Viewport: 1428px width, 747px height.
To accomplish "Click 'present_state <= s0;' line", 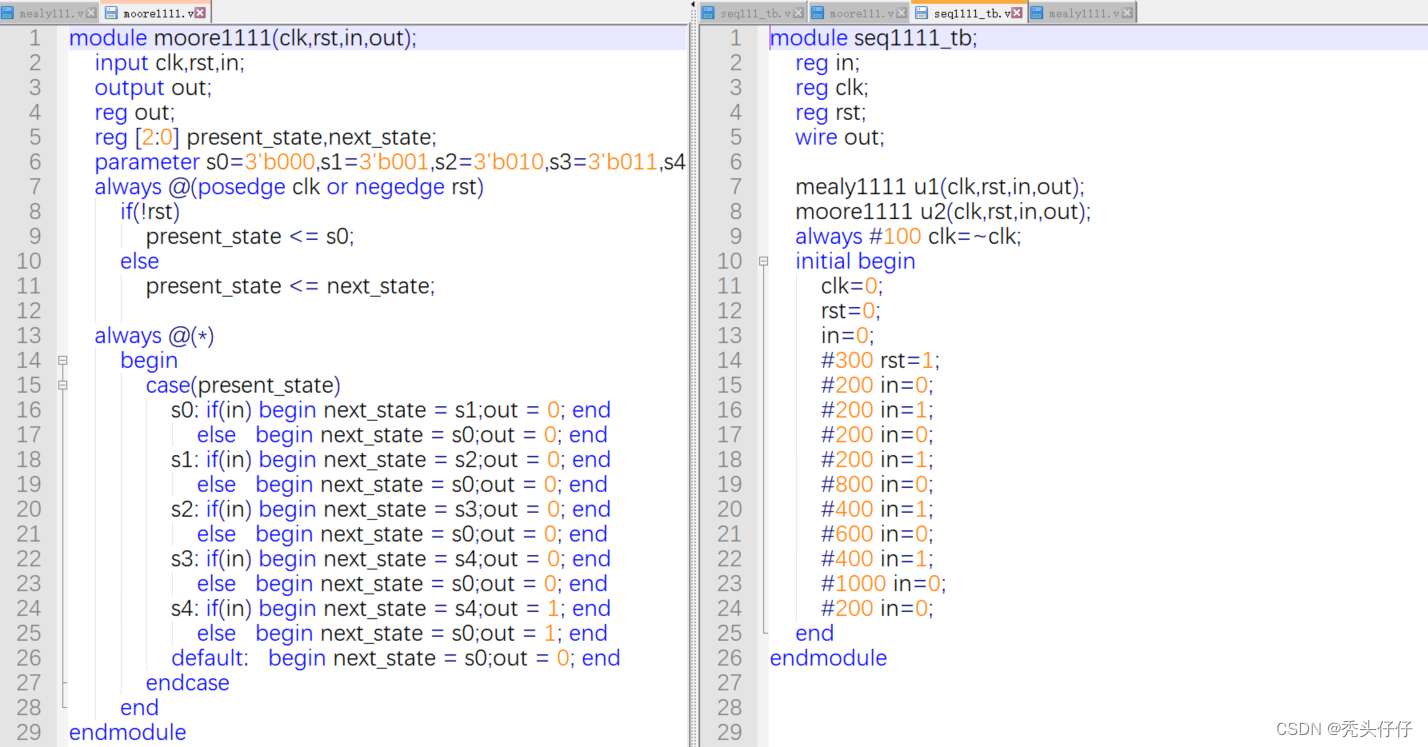I will click(x=250, y=237).
